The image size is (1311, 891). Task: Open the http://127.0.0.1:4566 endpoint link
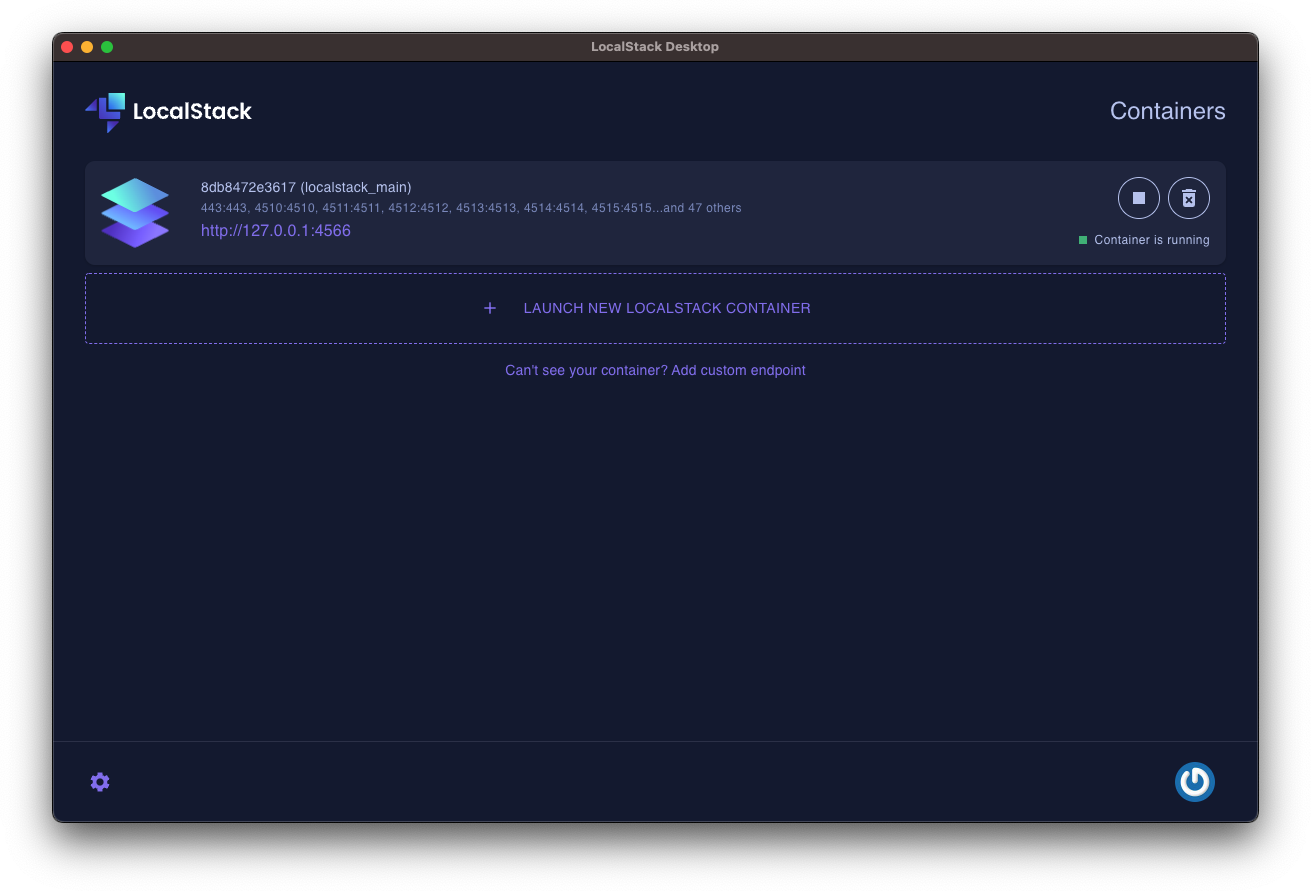pyautogui.click(x=276, y=230)
